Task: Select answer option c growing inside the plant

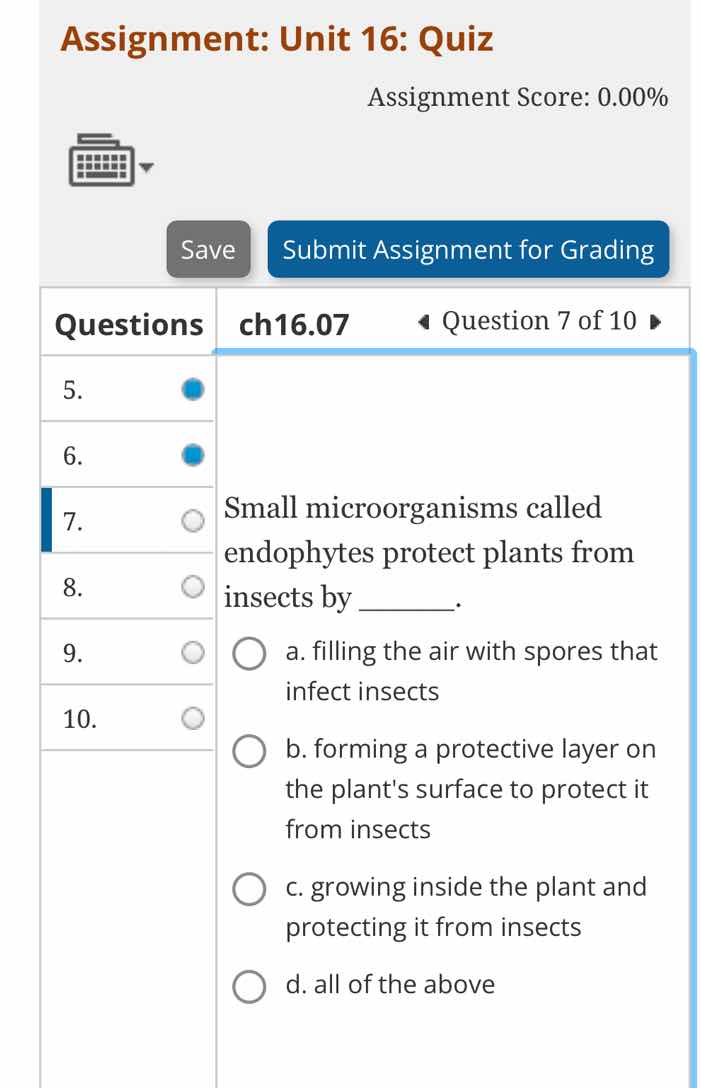Action: click(x=248, y=889)
